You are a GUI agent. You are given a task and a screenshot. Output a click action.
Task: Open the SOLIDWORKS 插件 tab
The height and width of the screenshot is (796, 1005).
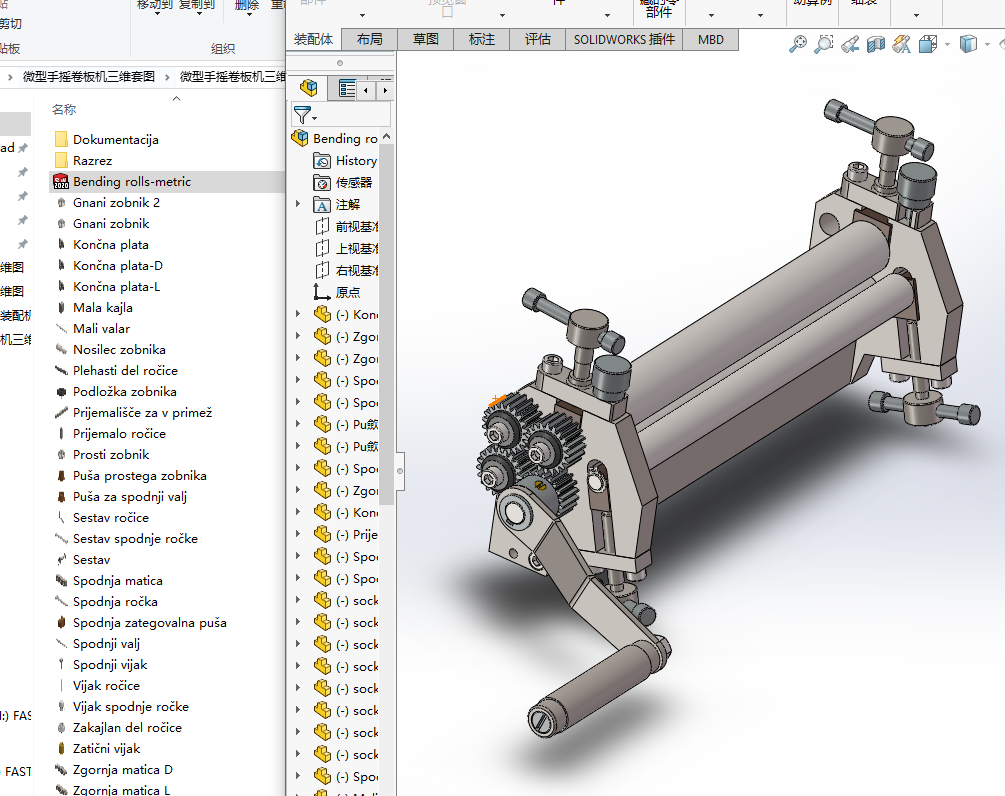624,39
